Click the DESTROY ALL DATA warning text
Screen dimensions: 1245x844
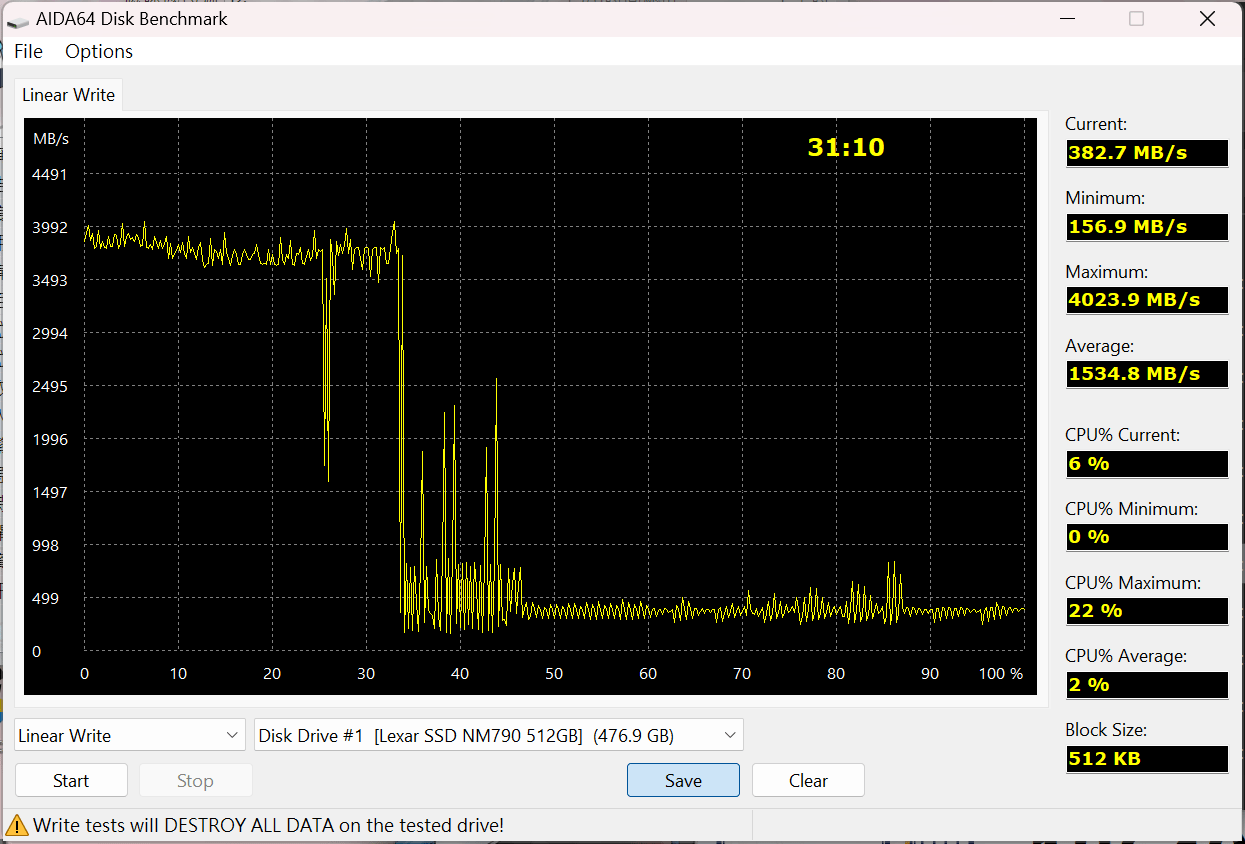point(270,825)
